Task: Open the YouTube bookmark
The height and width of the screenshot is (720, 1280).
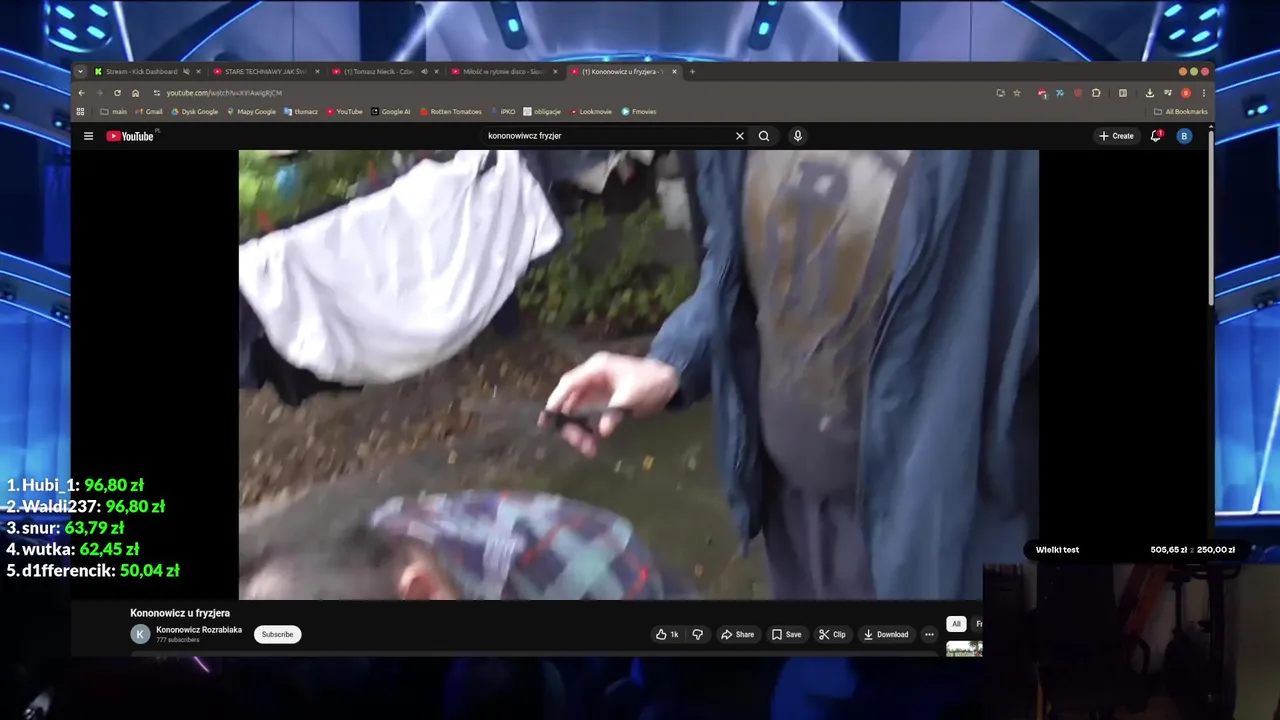Action: (x=344, y=112)
